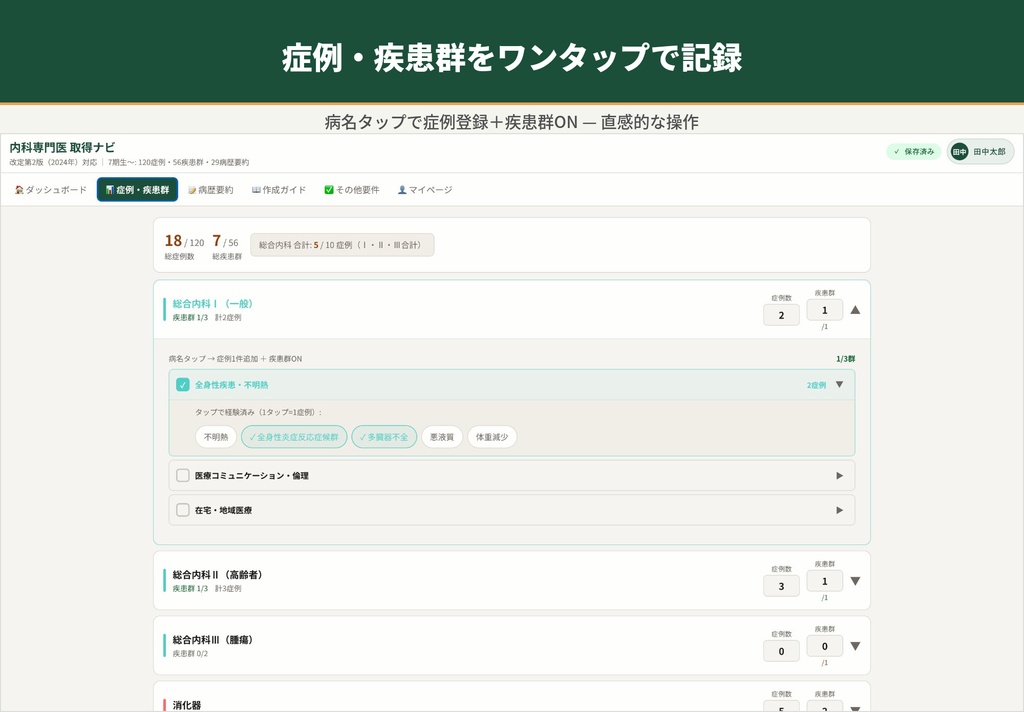Click the 保存済み checkmark badge
1024x712 pixels.
[913, 151]
